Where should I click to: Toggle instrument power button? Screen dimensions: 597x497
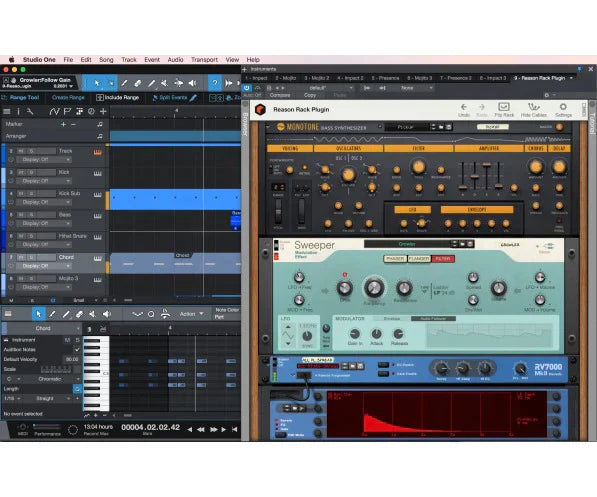[x=247, y=88]
